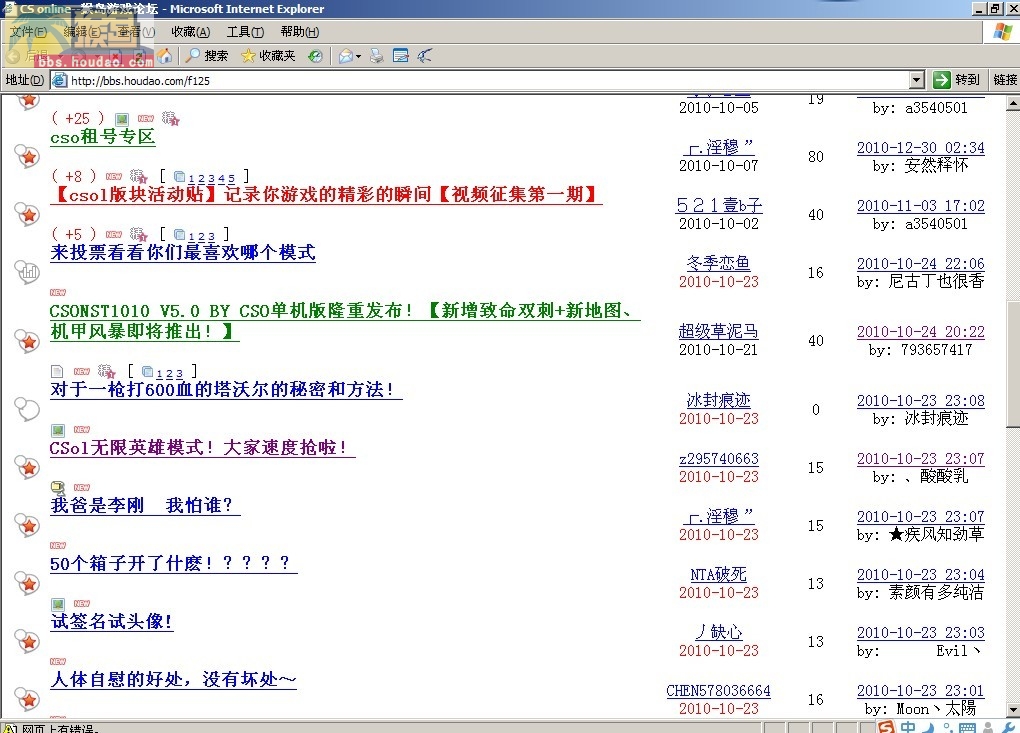Image resolution: width=1020 pixels, height=733 pixels.
Task: Click the digest badge icon next to (+8)
Action: [138, 176]
